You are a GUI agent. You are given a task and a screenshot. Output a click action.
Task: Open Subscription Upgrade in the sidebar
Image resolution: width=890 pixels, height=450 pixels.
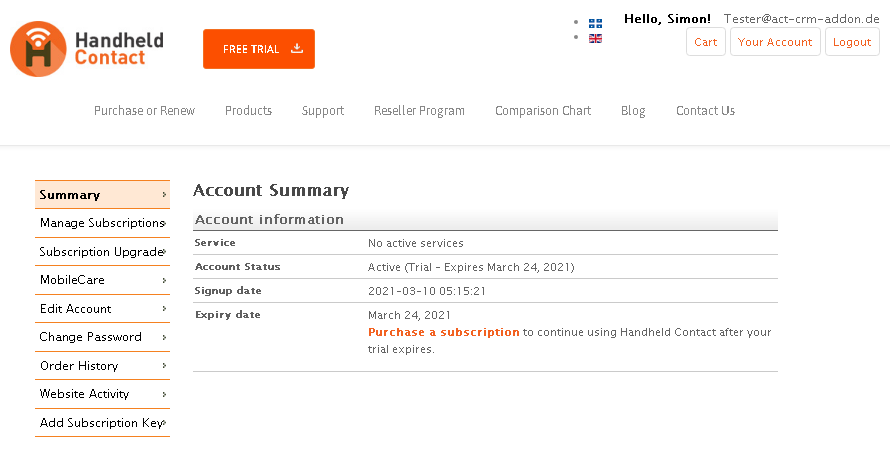[102, 251]
